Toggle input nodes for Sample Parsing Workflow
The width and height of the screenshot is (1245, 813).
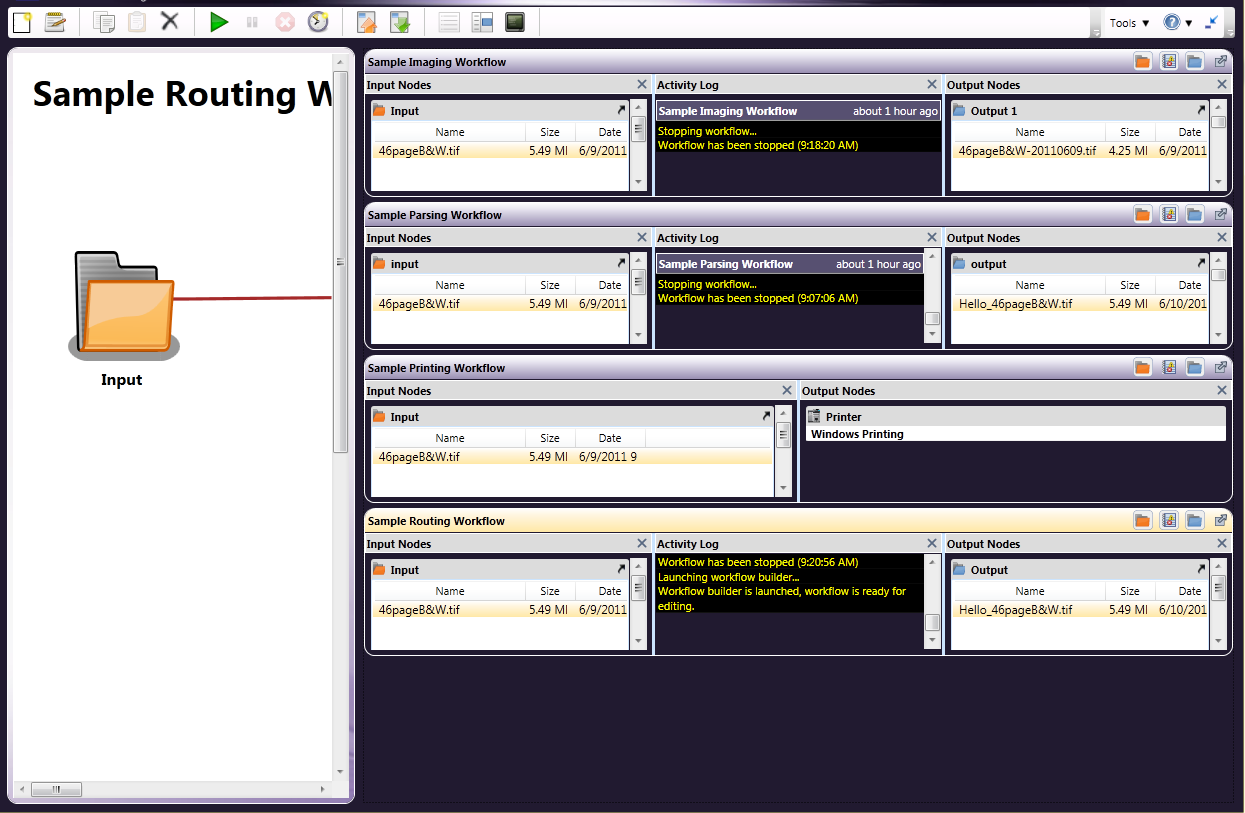(1142, 215)
